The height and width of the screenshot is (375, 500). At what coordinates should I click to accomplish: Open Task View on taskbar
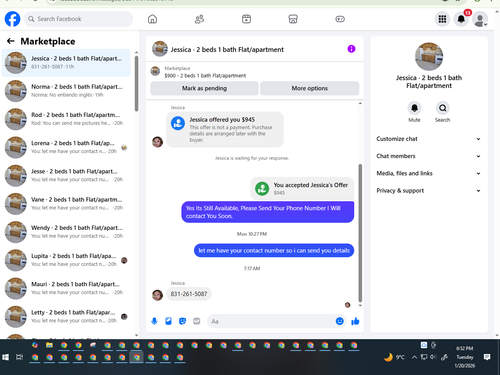tap(20, 357)
